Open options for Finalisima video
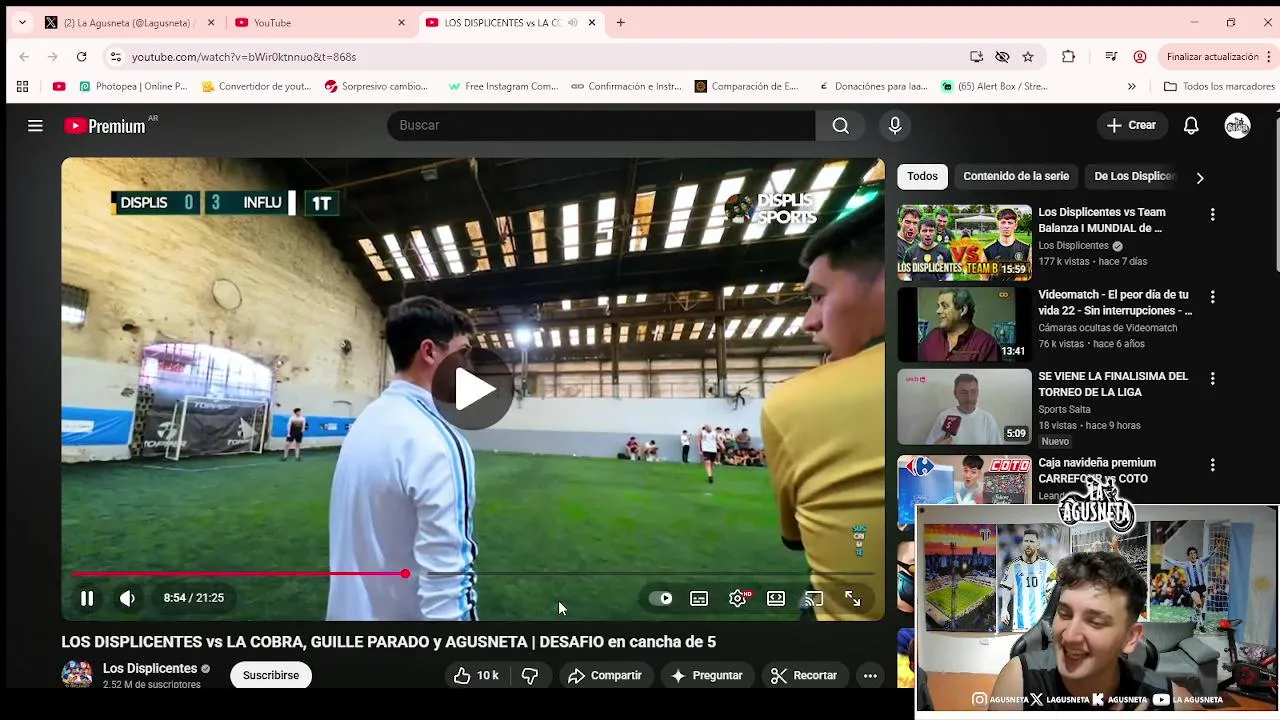This screenshot has width=1280, height=720. pyautogui.click(x=1212, y=379)
